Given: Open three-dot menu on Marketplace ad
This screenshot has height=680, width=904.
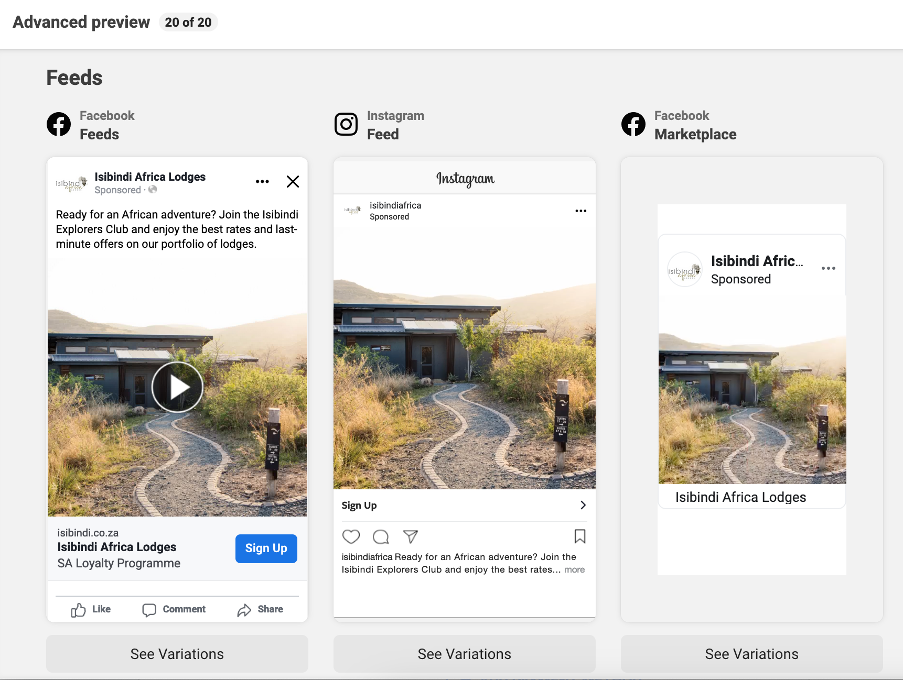Looking at the screenshot, I should click(828, 268).
